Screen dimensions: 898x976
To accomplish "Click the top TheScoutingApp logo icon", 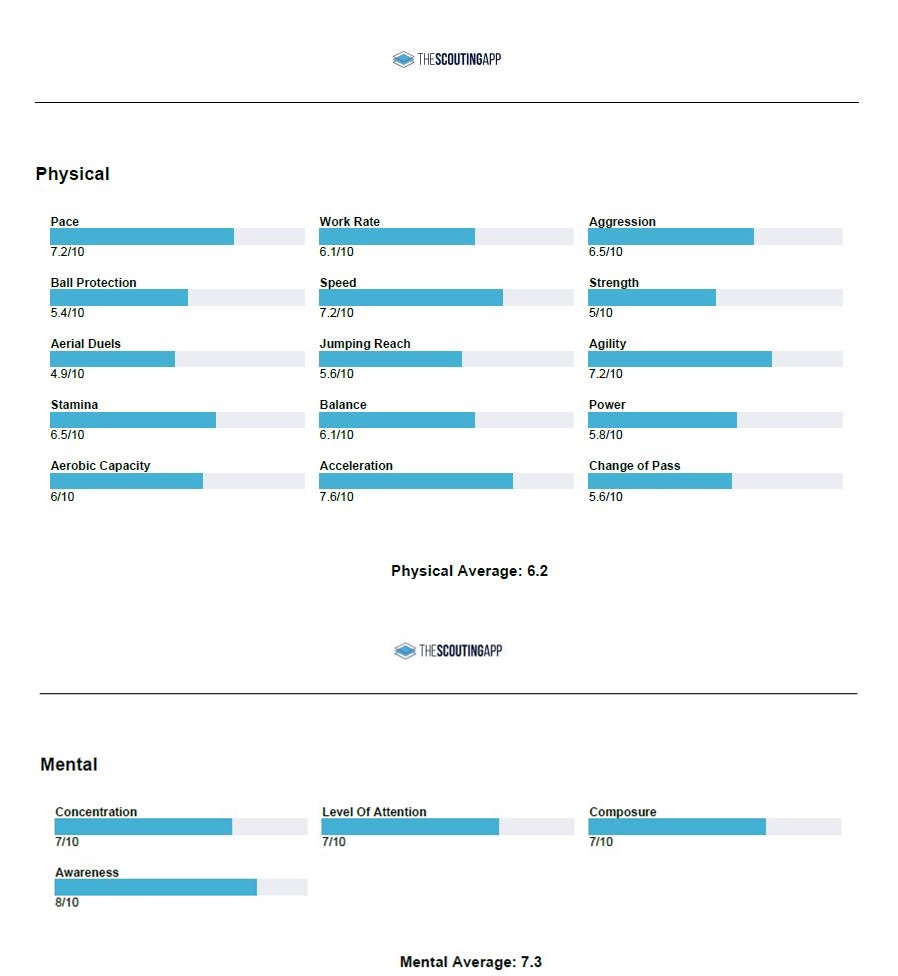I will [x=403, y=60].
